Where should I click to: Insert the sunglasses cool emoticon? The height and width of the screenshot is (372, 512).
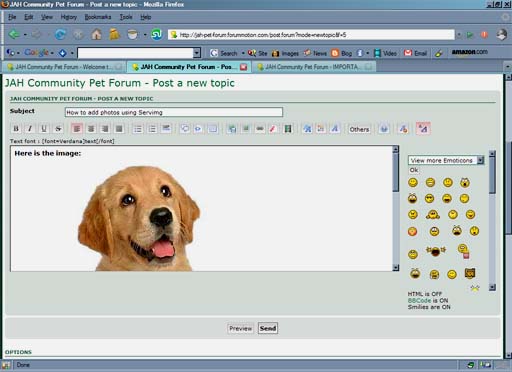point(429,199)
